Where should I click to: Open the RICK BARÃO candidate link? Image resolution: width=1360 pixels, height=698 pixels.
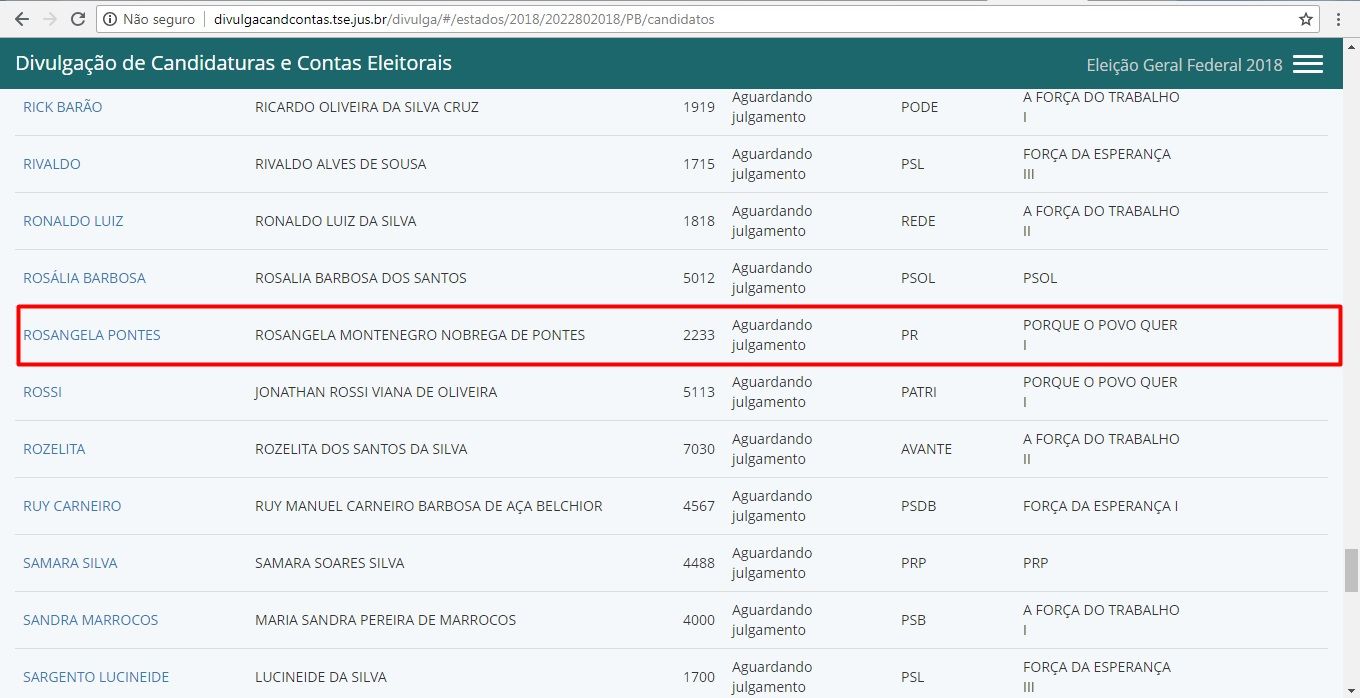62,107
